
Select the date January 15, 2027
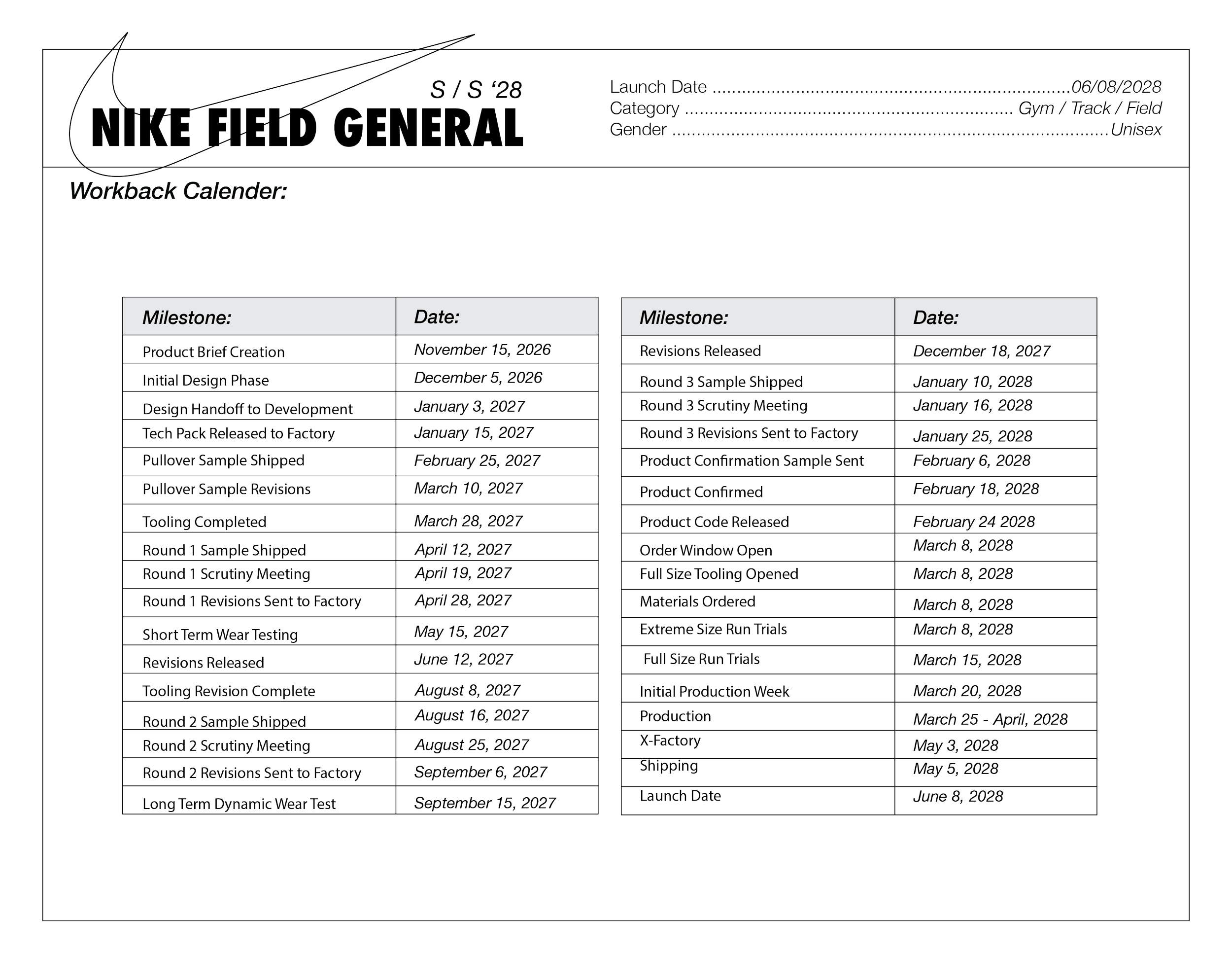[x=474, y=433]
